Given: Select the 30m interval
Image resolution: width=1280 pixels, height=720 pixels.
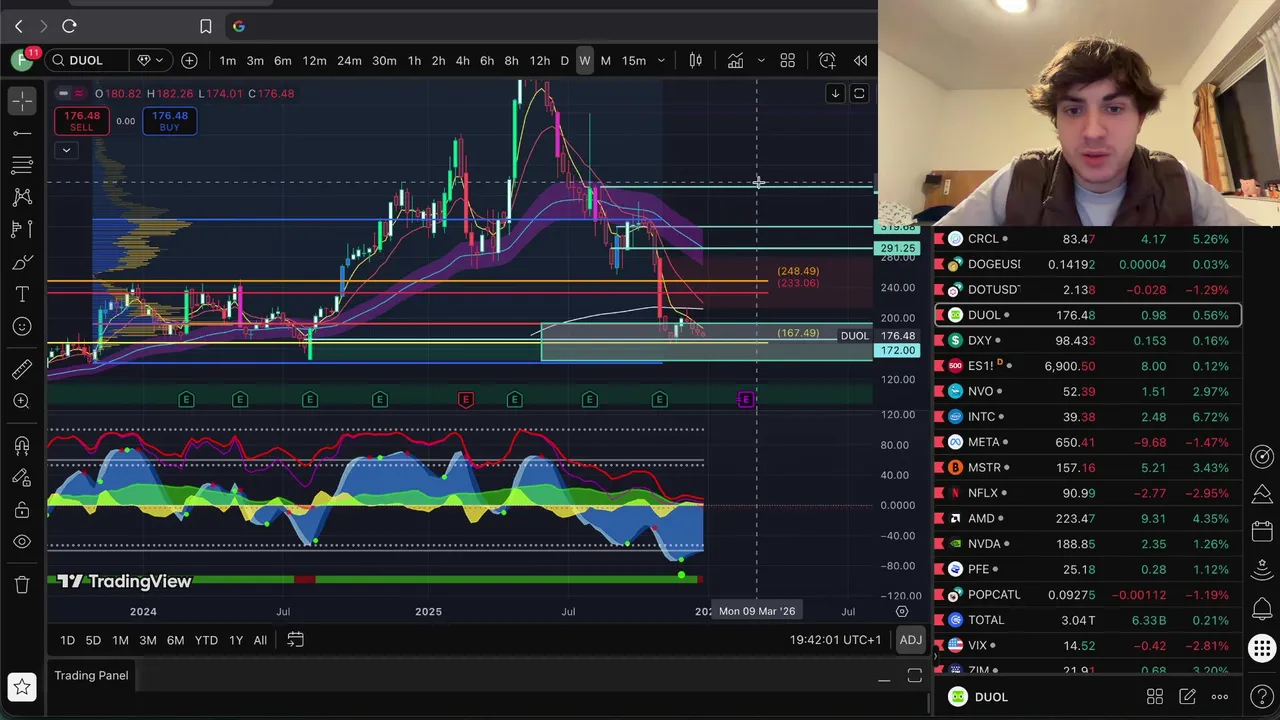Looking at the screenshot, I should click(x=384, y=61).
